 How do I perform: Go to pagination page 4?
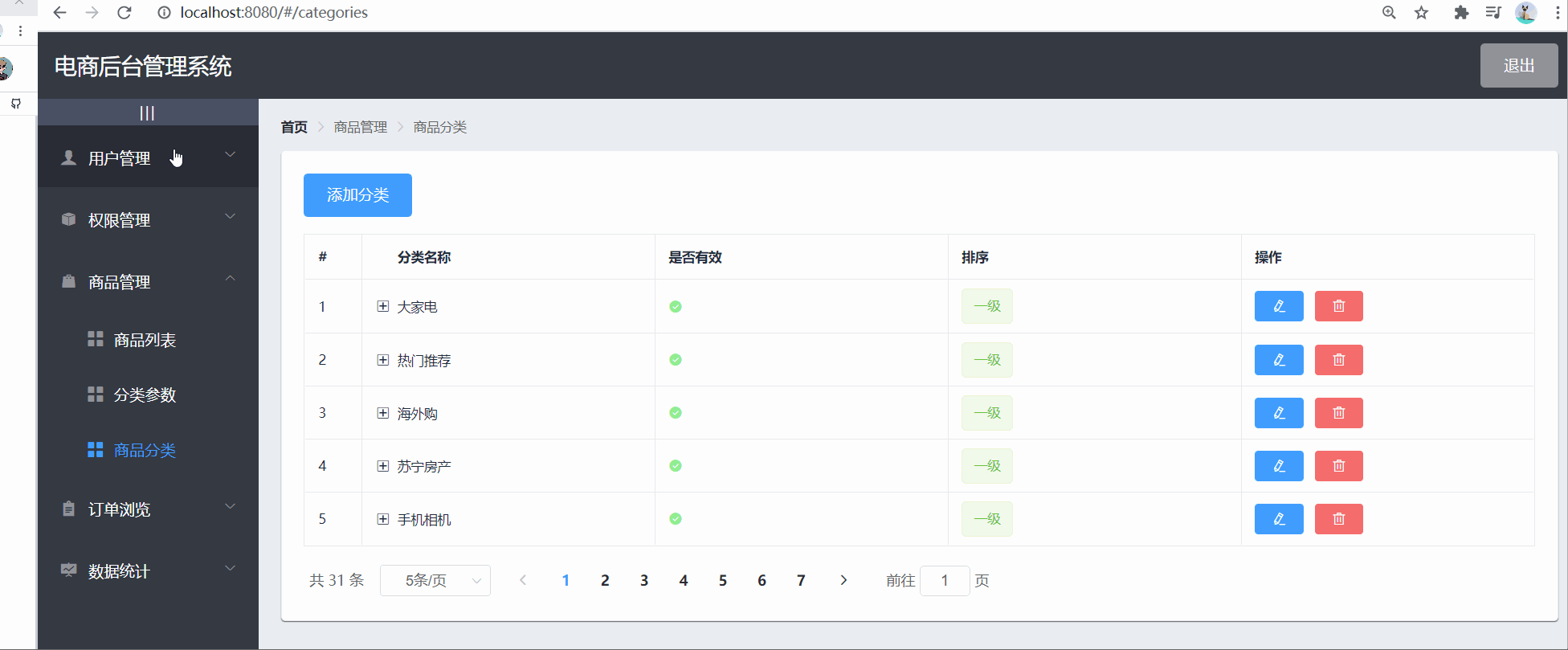coord(684,580)
